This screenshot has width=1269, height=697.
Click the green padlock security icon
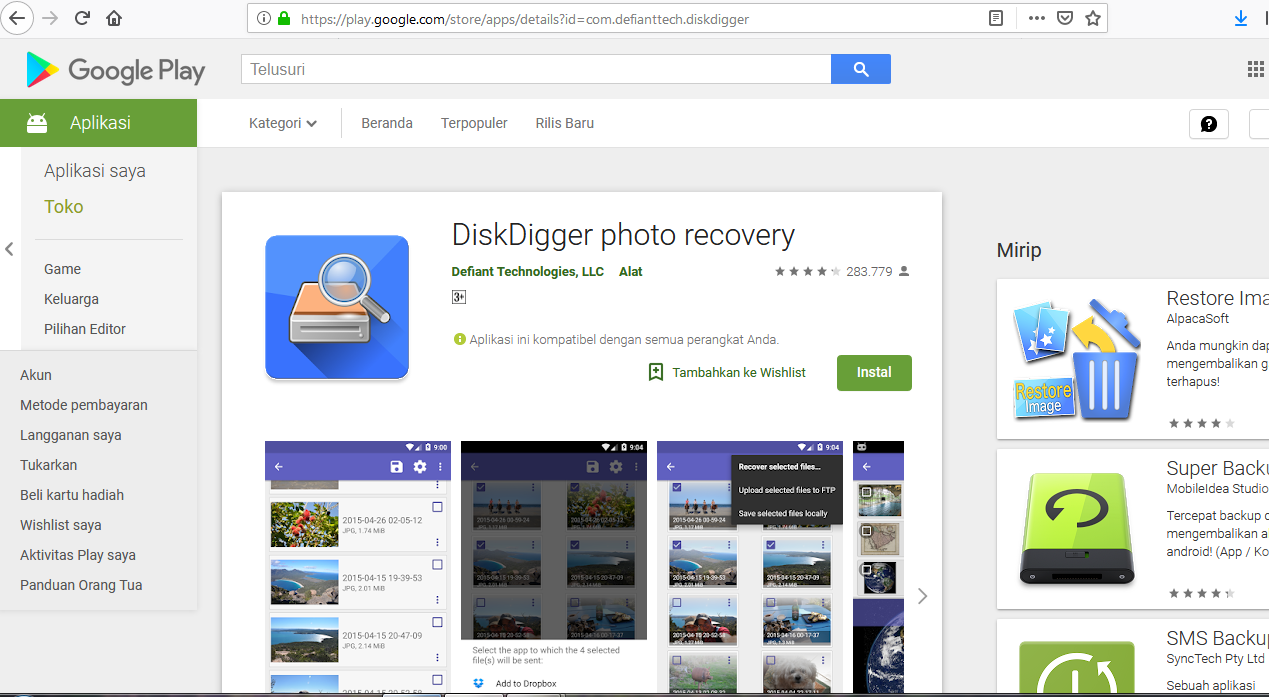pyautogui.click(x=284, y=18)
